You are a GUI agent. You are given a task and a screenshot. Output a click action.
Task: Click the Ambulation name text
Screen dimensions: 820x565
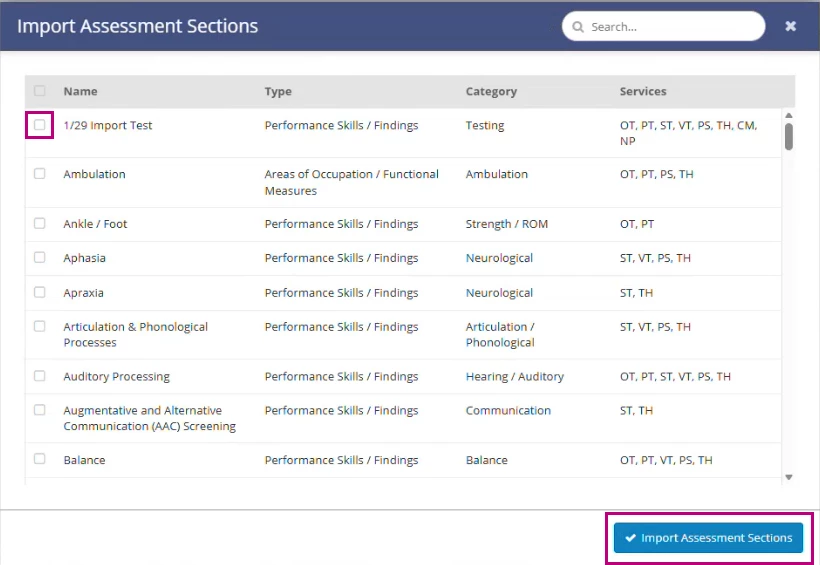pyautogui.click(x=94, y=174)
